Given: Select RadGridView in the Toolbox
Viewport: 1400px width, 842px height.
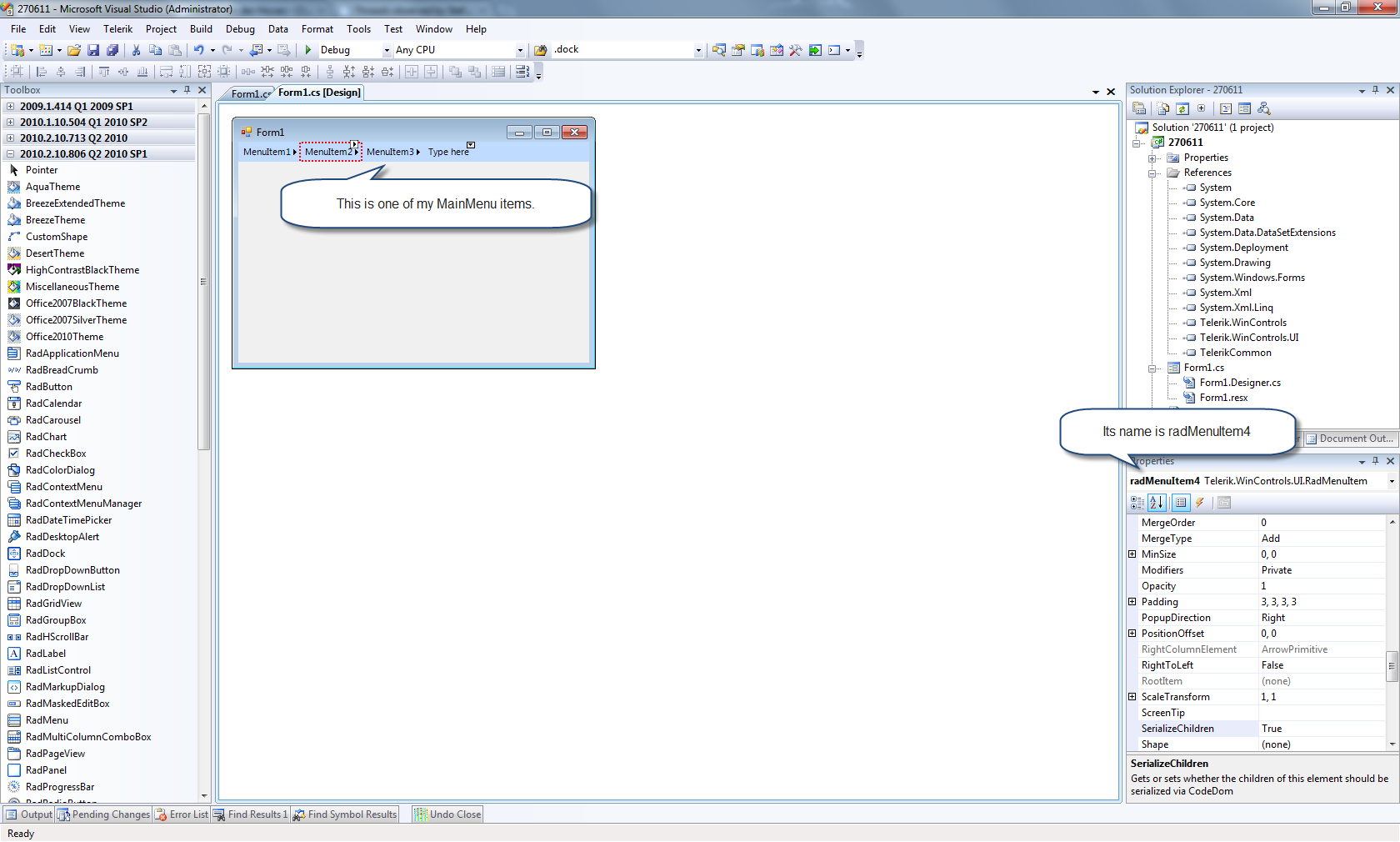Looking at the screenshot, I should pyautogui.click(x=54, y=604).
